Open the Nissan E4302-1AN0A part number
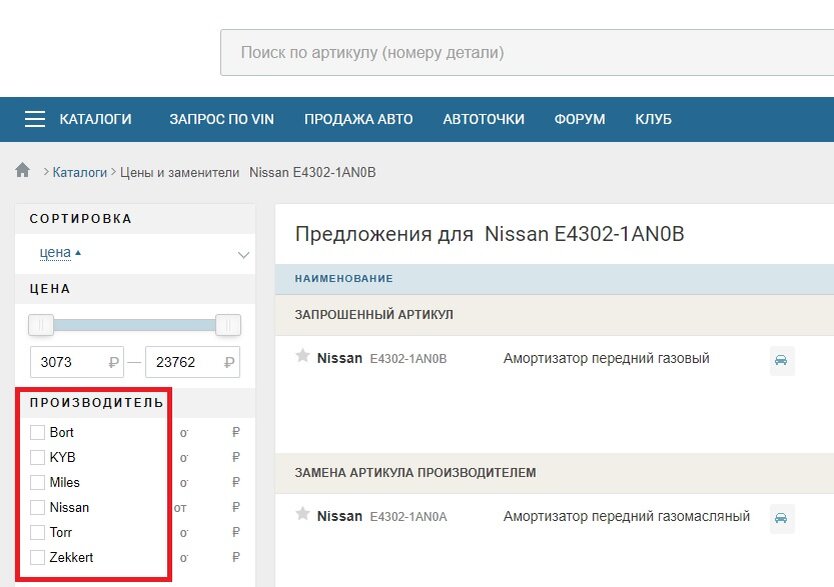834x587 pixels. point(408,517)
